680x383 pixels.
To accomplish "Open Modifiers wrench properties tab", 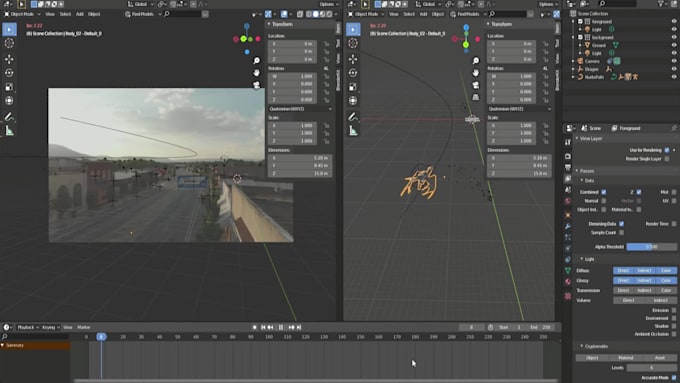I will [568, 226].
